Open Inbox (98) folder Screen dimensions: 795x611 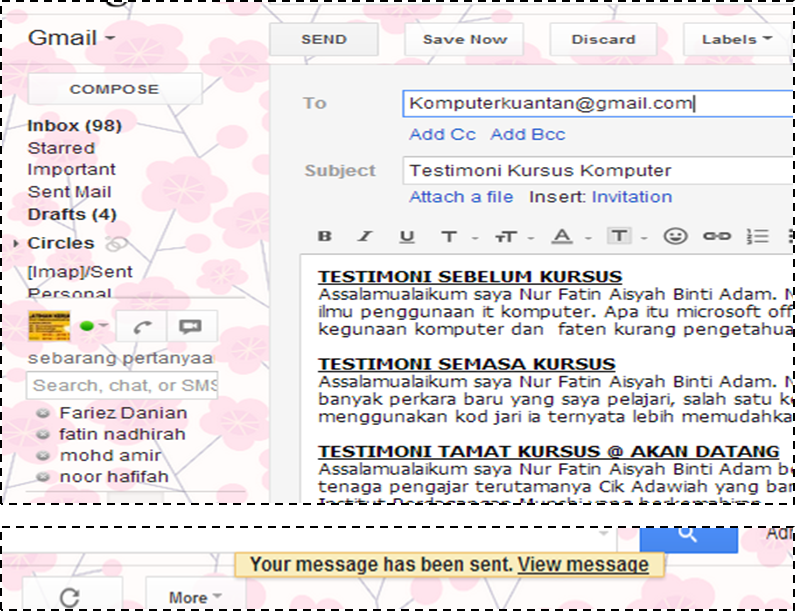[x=74, y=126]
